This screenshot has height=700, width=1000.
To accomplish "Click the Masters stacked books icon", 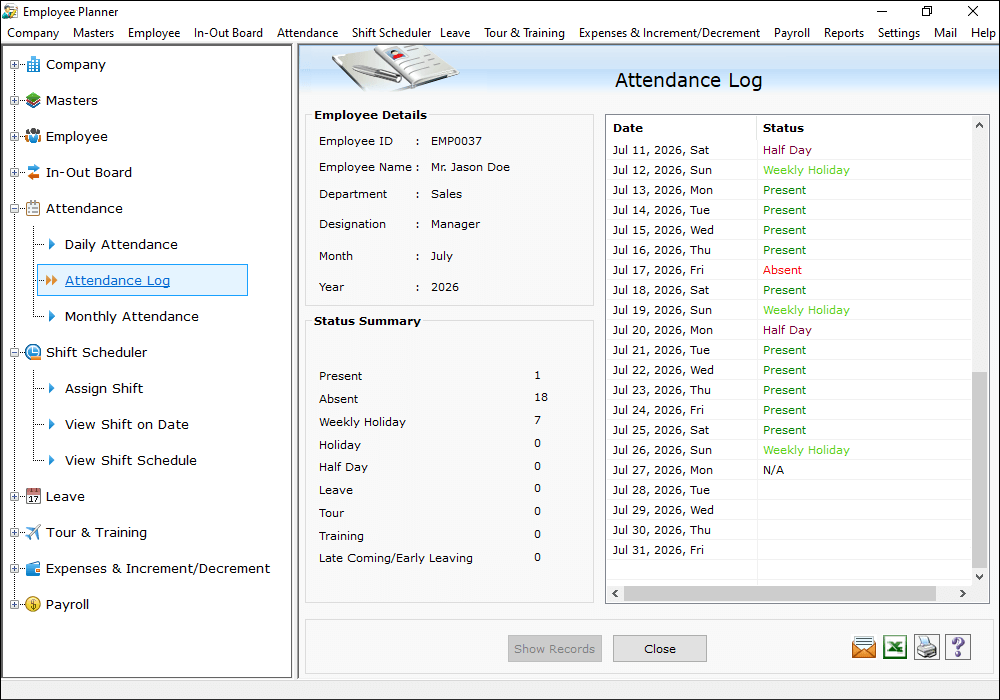I will click(33, 100).
